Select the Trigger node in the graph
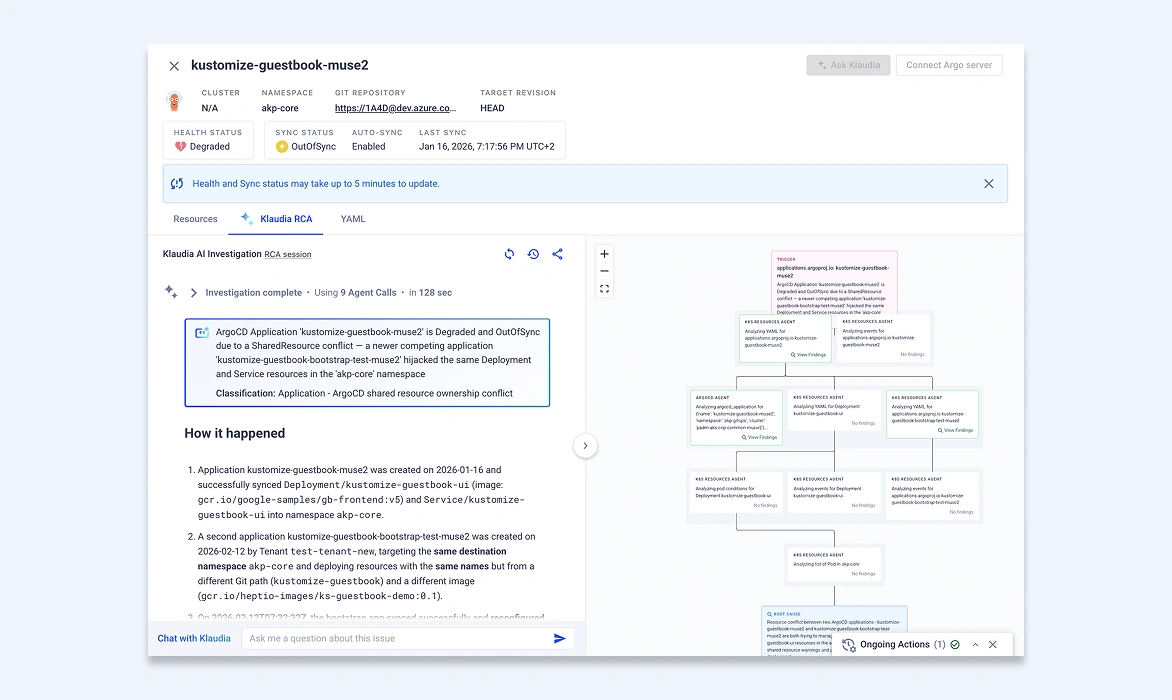This screenshot has width=1172, height=700. click(x=834, y=282)
